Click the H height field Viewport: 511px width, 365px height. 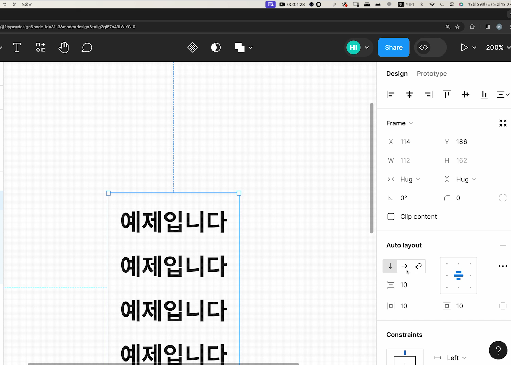pyautogui.click(x=467, y=161)
